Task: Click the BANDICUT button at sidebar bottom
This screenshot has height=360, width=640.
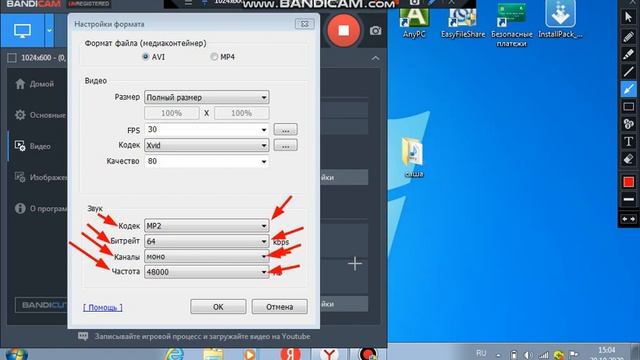Action: tap(41, 305)
